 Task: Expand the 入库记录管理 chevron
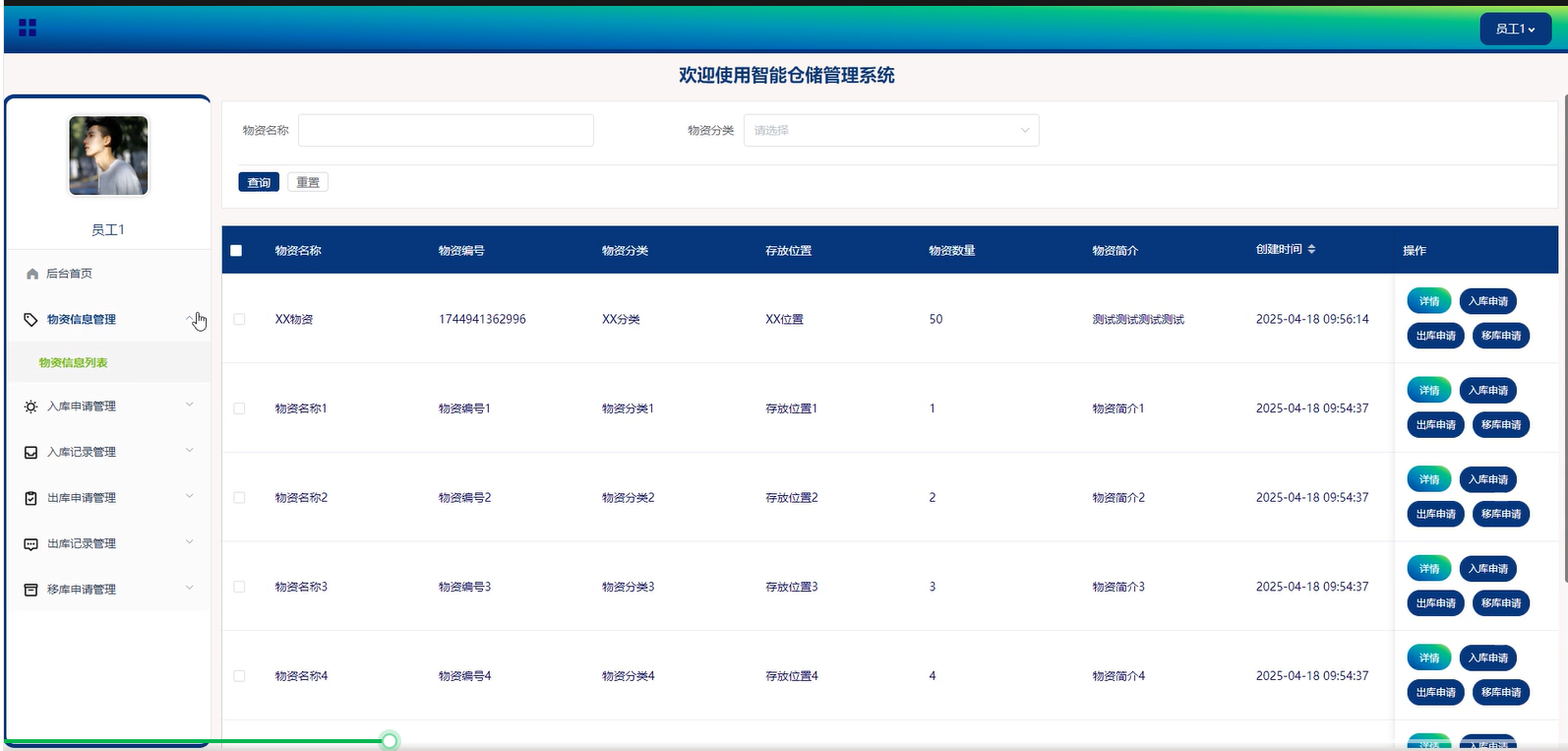point(190,451)
